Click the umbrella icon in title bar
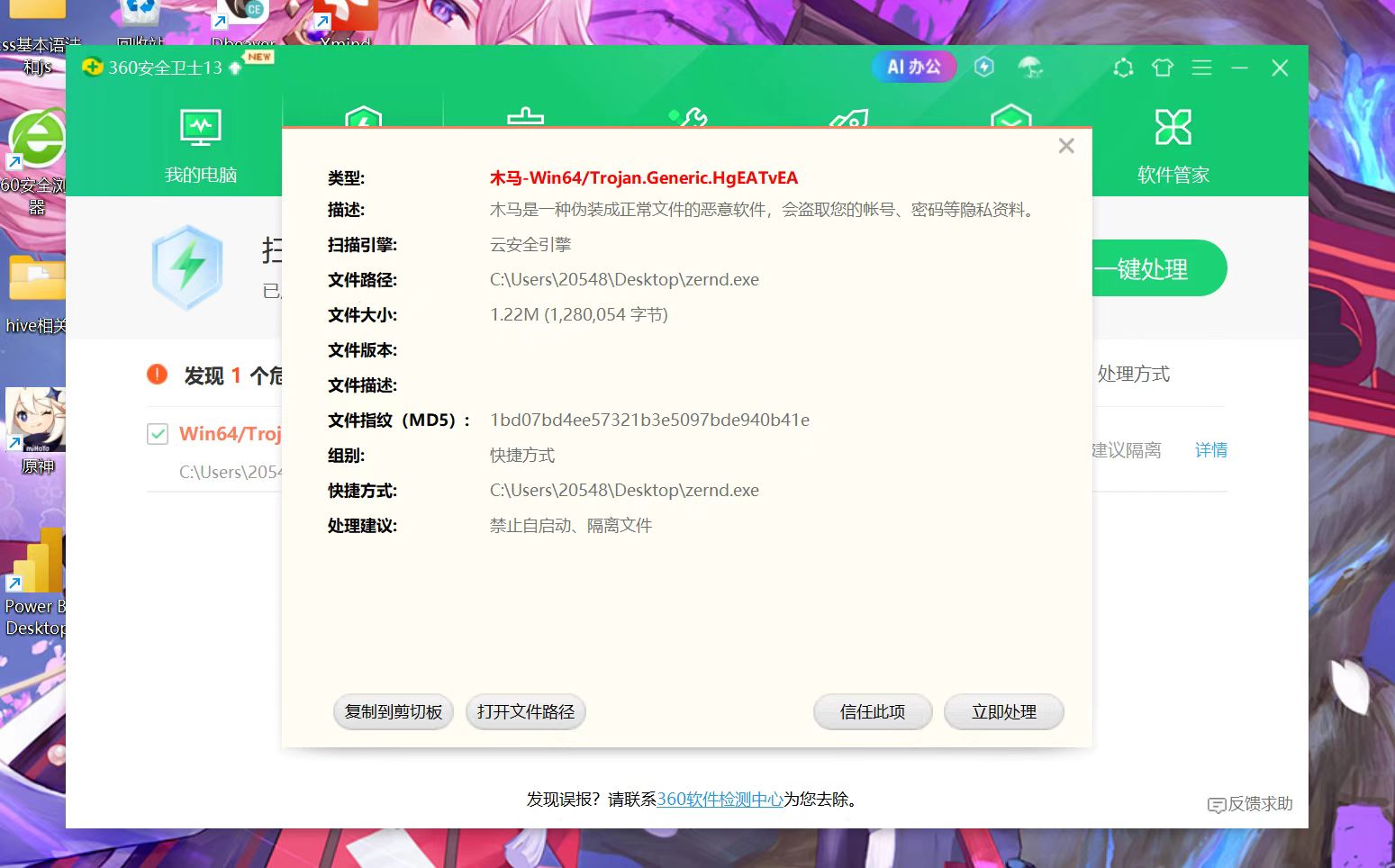 click(x=1029, y=67)
